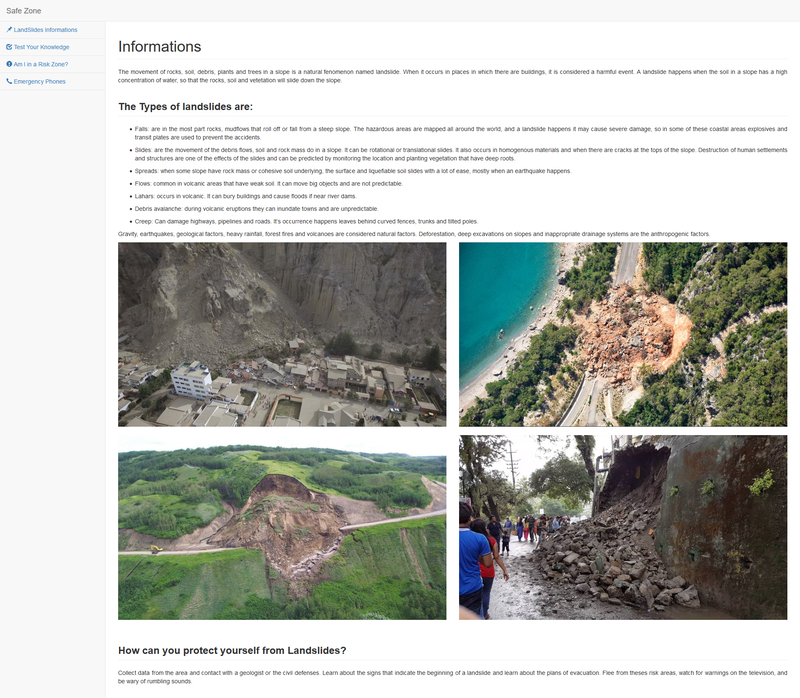
Task: Go to the Test Your Knowledge page
Action: (x=41, y=47)
